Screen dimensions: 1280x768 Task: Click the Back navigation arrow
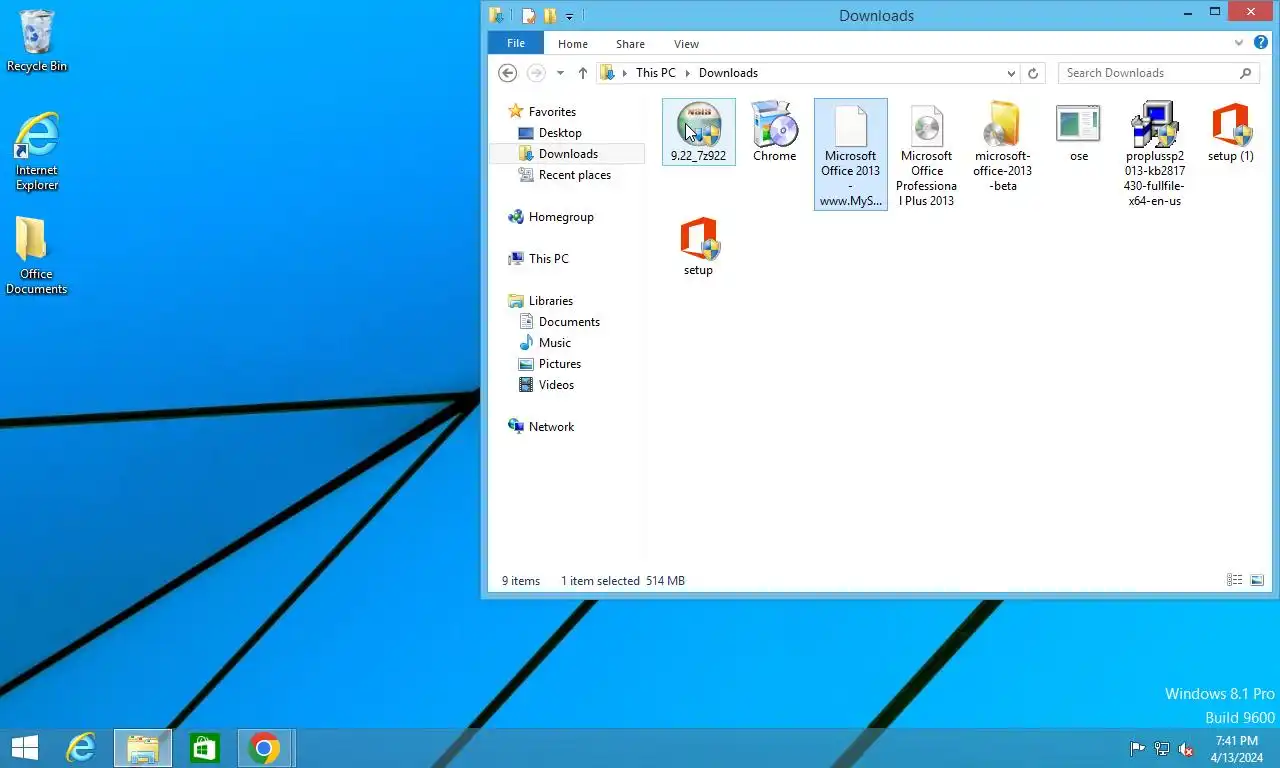point(507,73)
